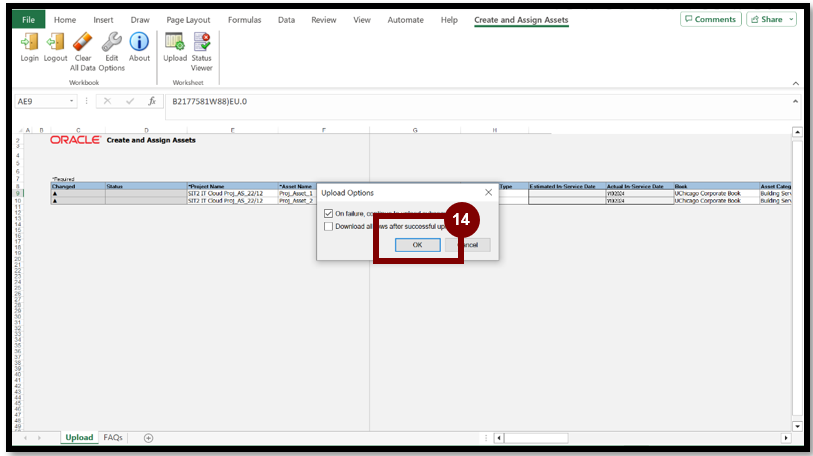The height and width of the screenshot is (456, 813).
Task: Click the horizontal scrollbar left arrow
Action: (x=499, y=438)
